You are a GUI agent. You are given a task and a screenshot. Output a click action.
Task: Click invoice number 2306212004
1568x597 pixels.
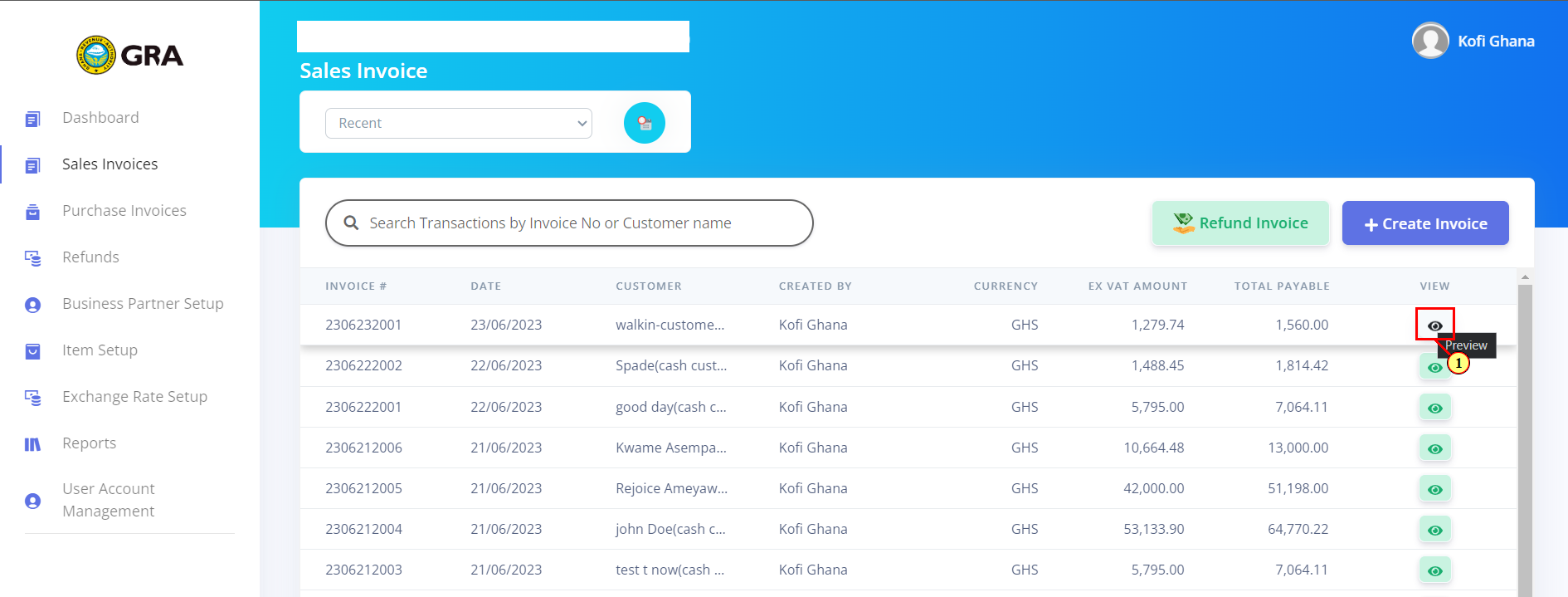click(x=363, y=529)
